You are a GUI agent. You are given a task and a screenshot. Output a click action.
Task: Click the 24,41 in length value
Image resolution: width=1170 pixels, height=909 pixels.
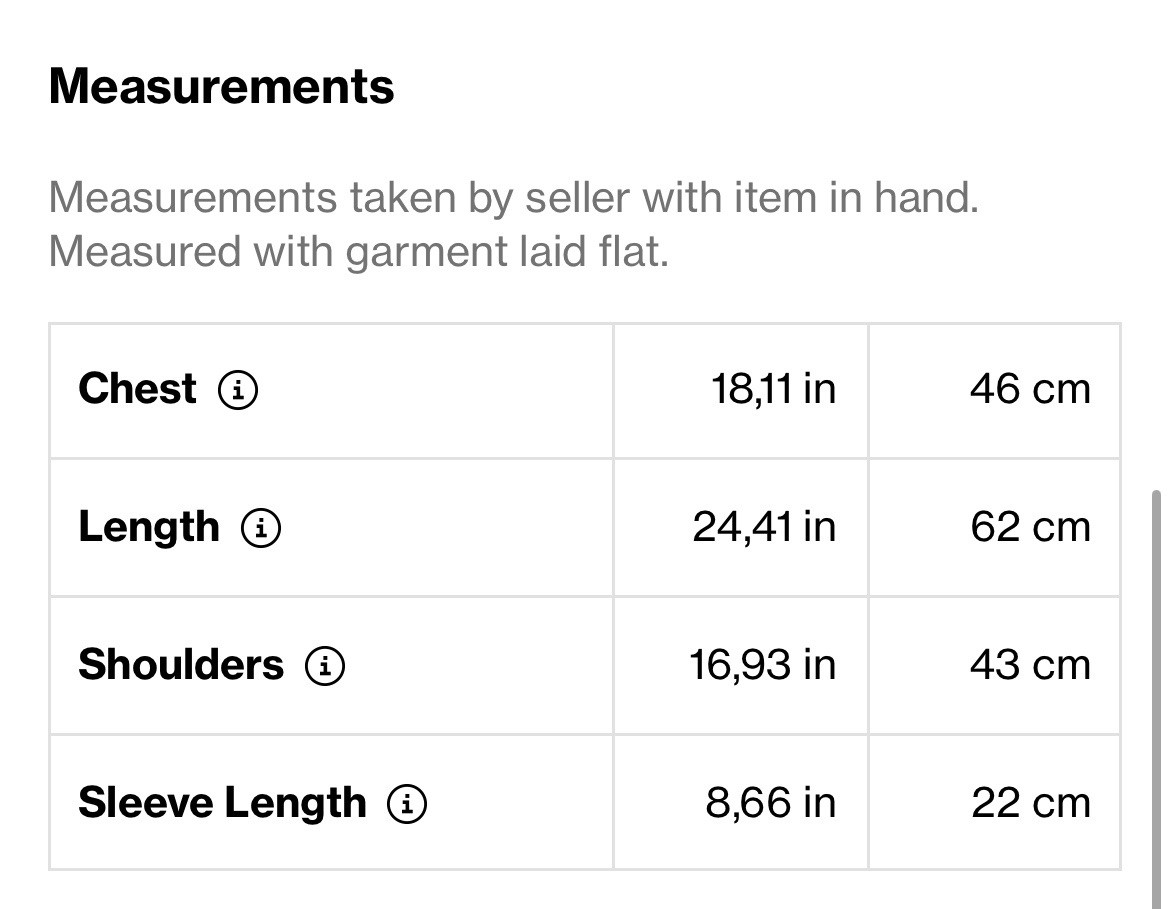[x=764, y=527]
